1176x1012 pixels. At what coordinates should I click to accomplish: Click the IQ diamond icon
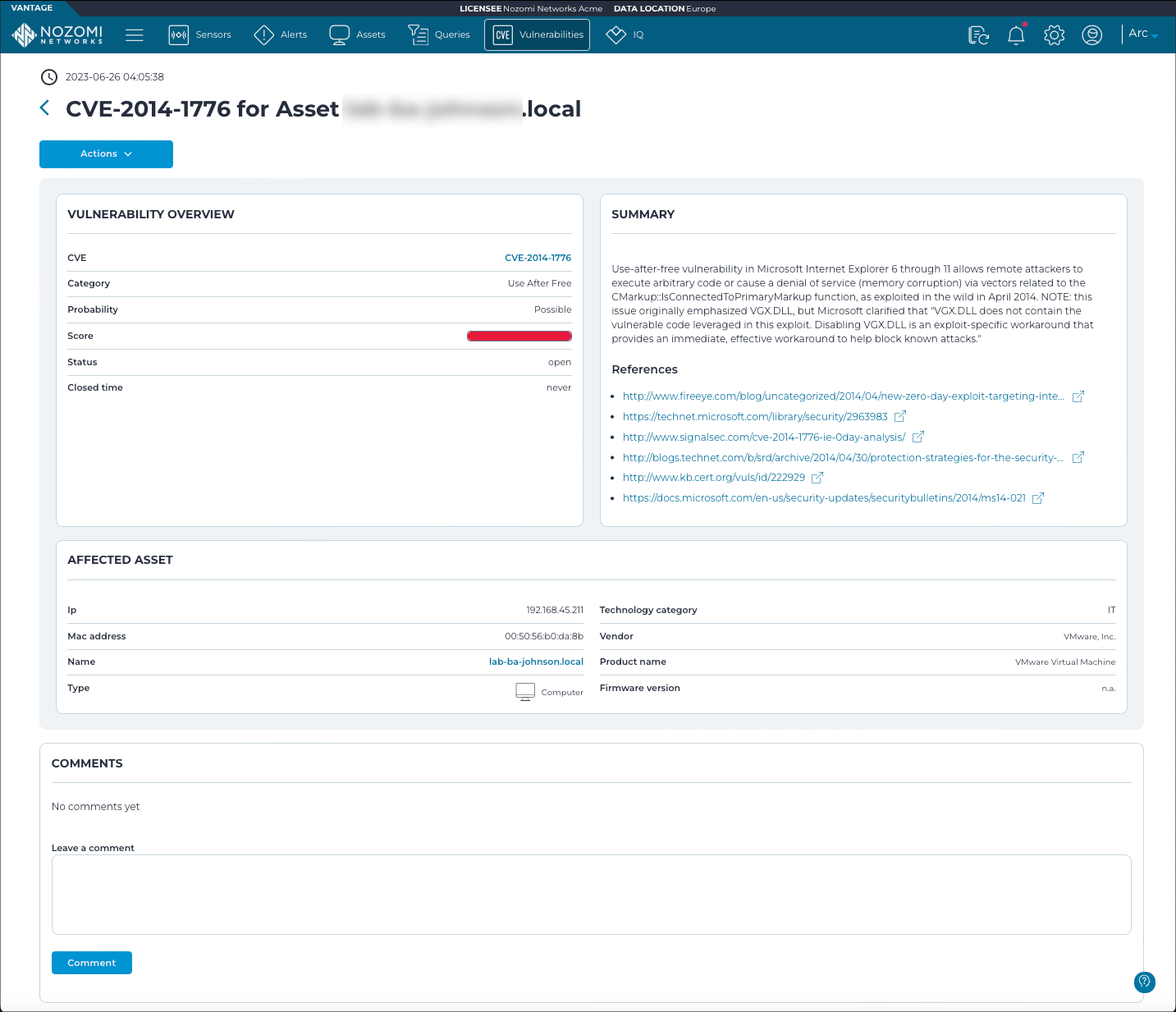point(615,34)
